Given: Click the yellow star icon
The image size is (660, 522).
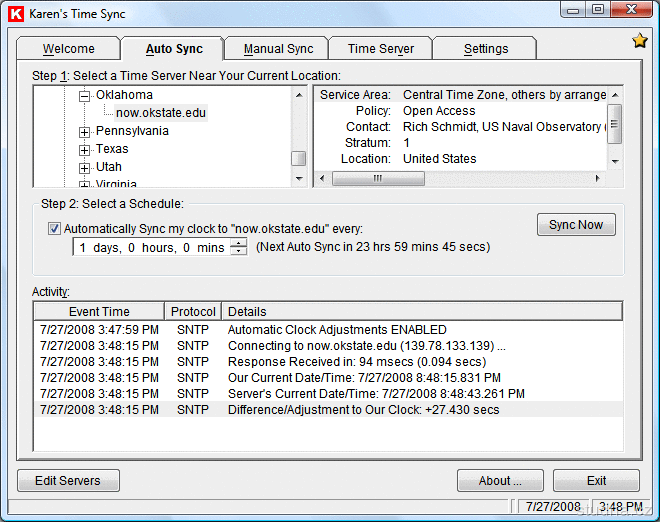Looking at the screenshot, I should 640,41.
